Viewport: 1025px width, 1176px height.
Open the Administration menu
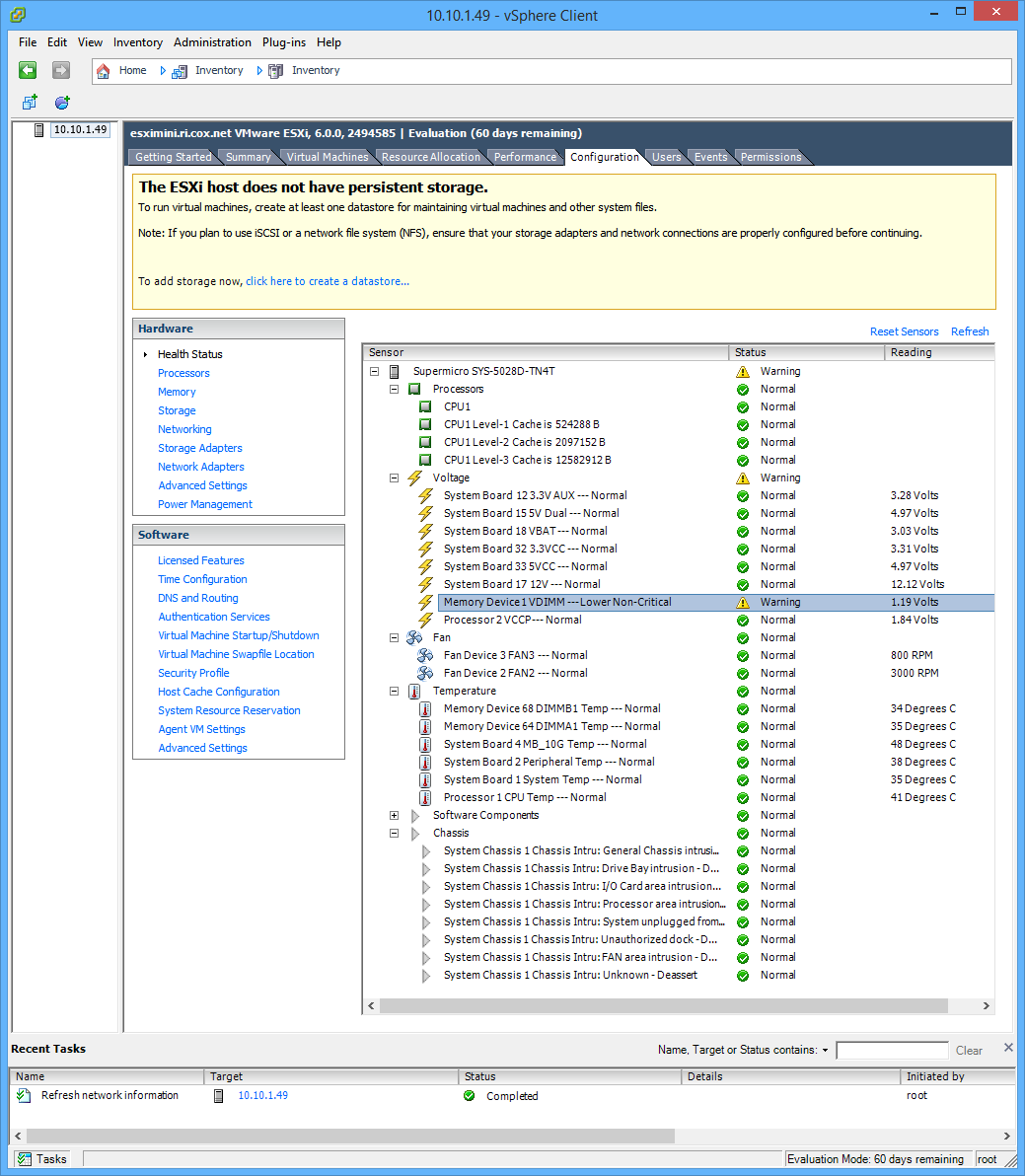tap(212, 42)
